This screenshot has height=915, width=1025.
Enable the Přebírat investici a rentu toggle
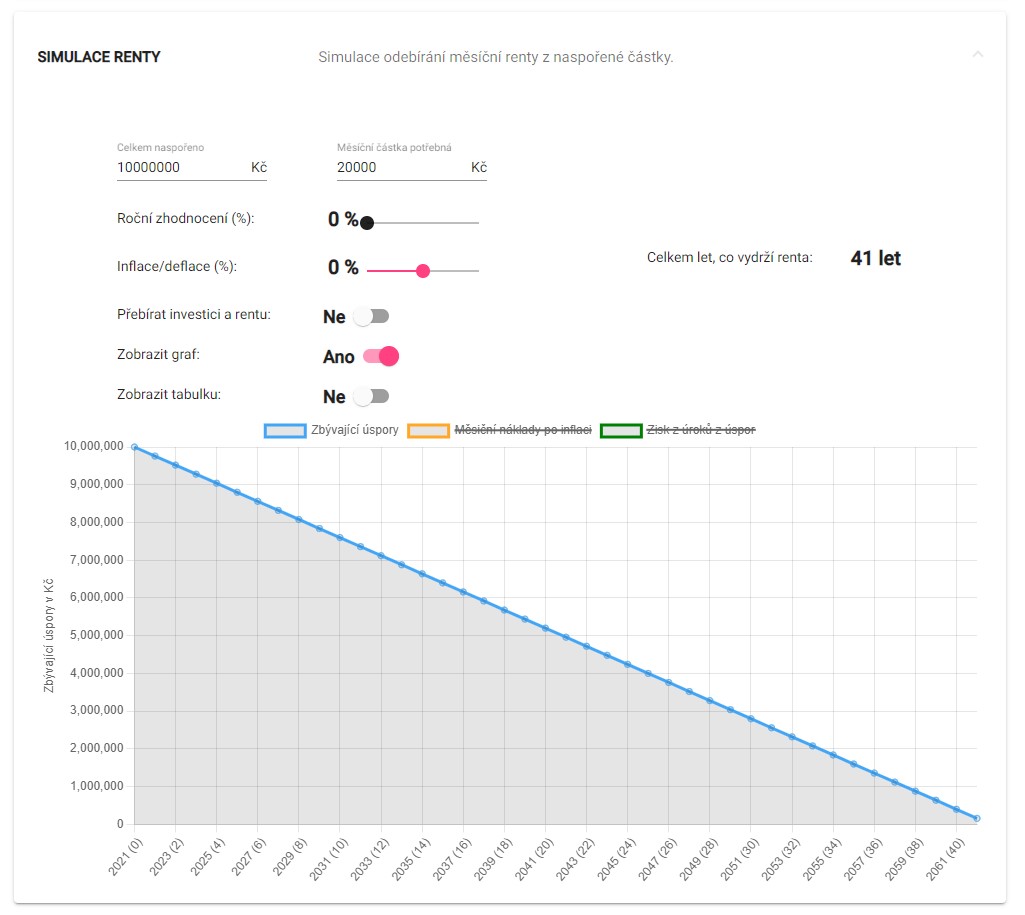pyautogui.click(x=371, y=316)
